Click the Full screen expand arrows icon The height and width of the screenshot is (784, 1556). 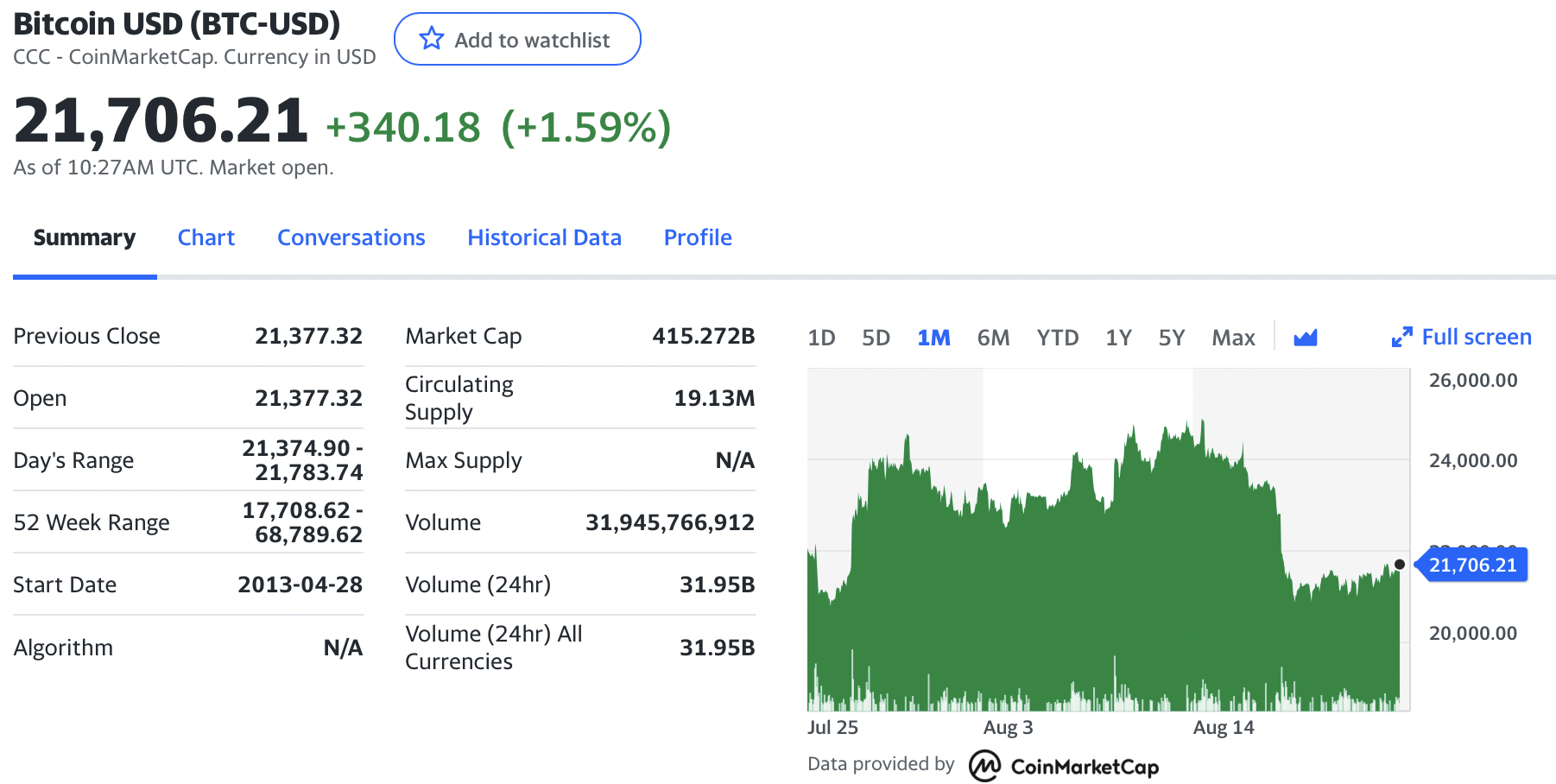(1401, 338)
